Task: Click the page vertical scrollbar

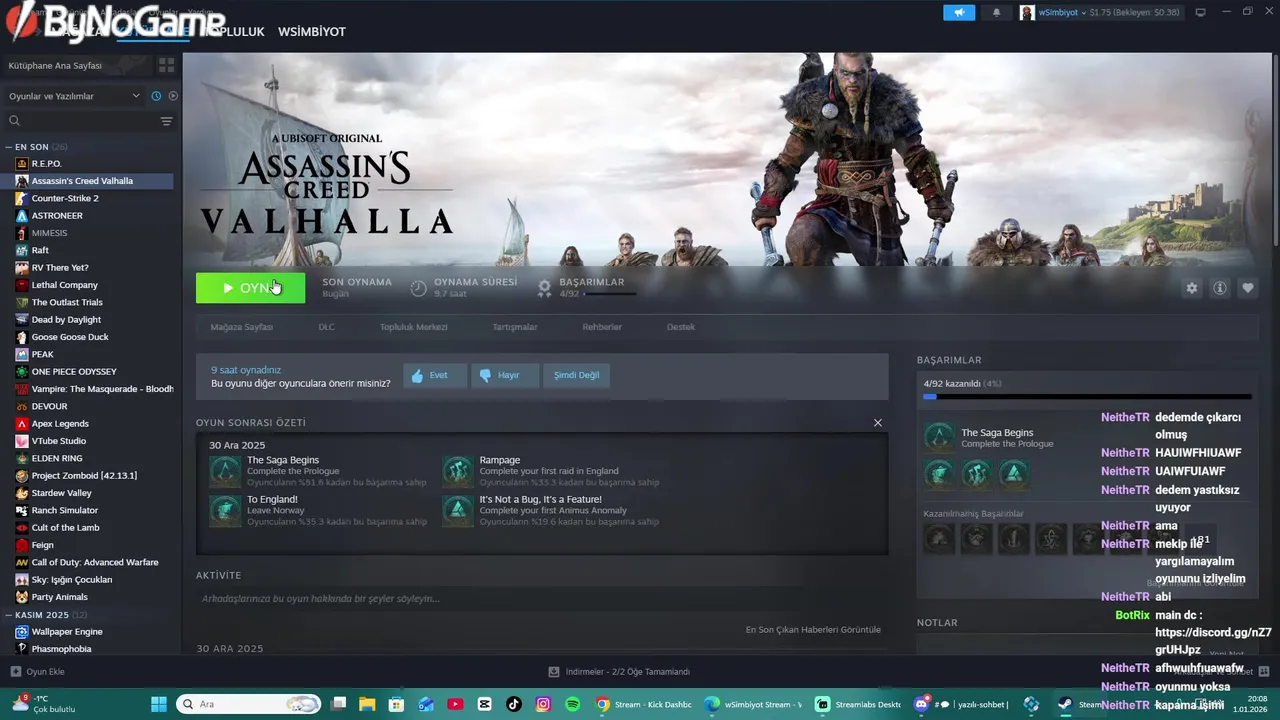Action: tap(1275, 150)
